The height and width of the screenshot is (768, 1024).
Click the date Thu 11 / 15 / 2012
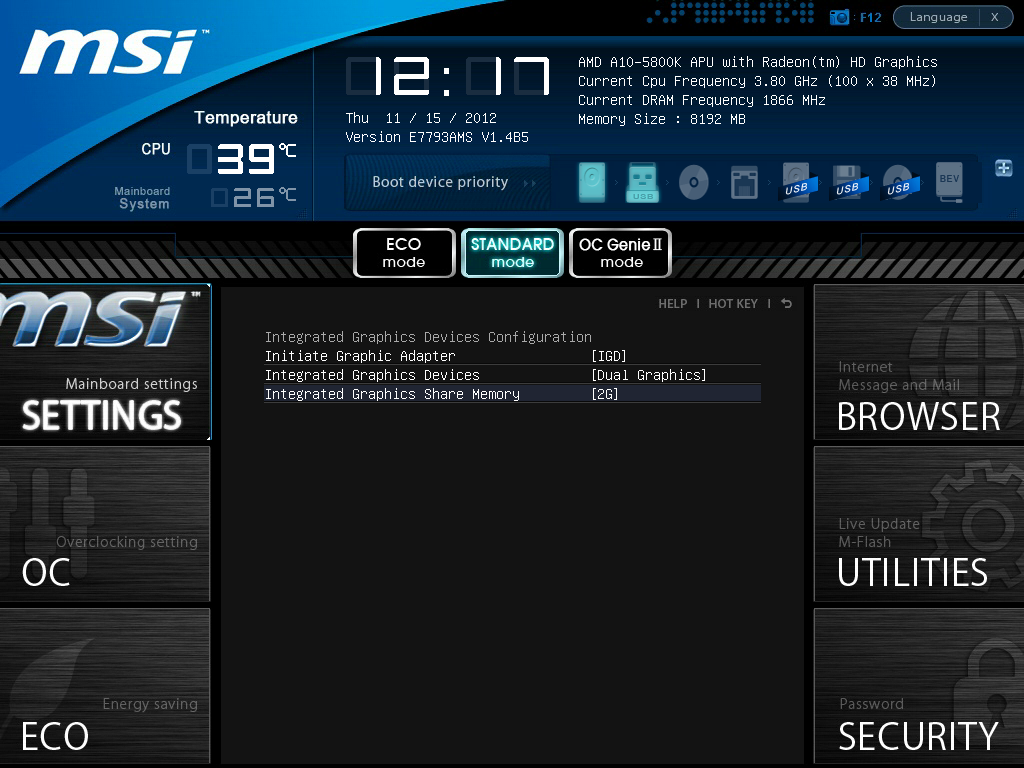421,118
